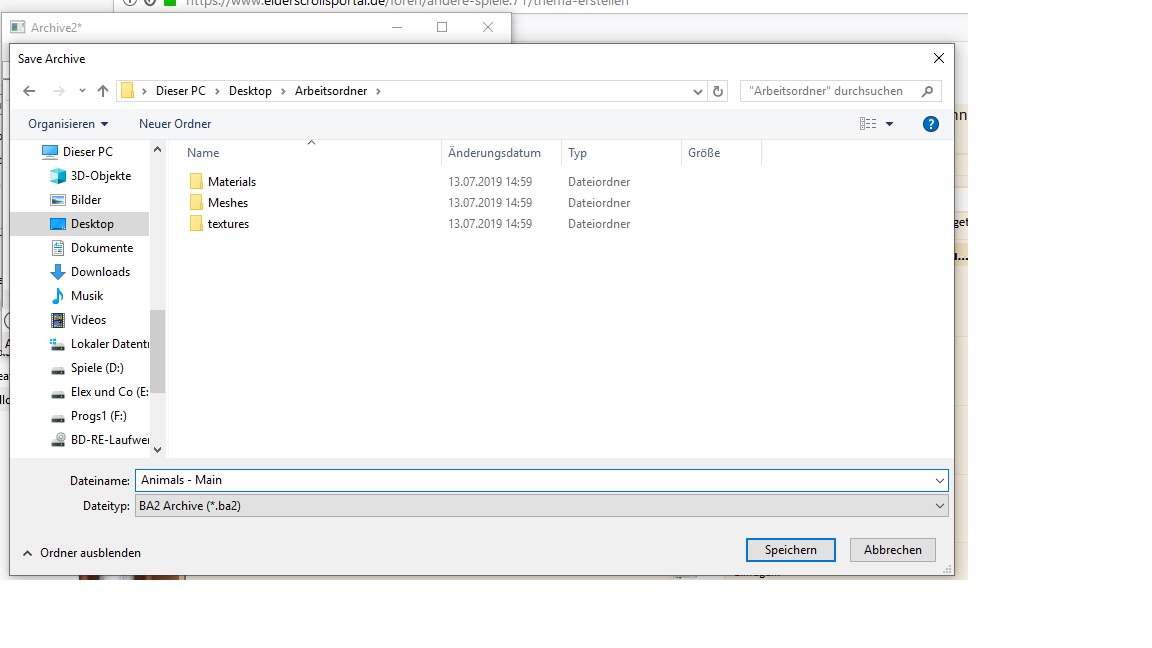Open address bar history dropdown
Screen dimensions: 1152x648
pyautogui.click(x=698, y=91)
